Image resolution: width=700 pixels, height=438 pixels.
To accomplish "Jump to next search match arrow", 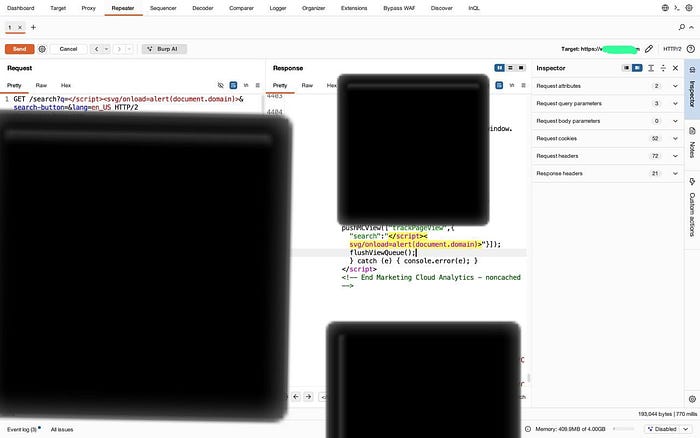I will pos(308,396).
